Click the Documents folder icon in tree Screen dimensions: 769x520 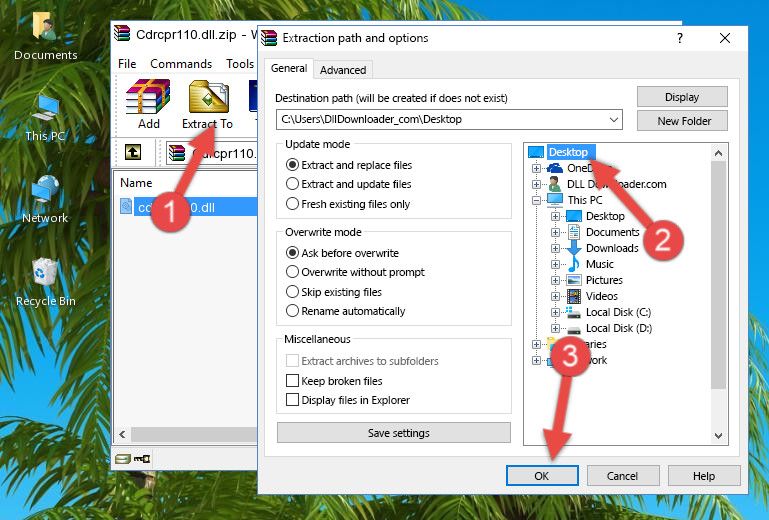pyautogui.click(x=573, y=232)
